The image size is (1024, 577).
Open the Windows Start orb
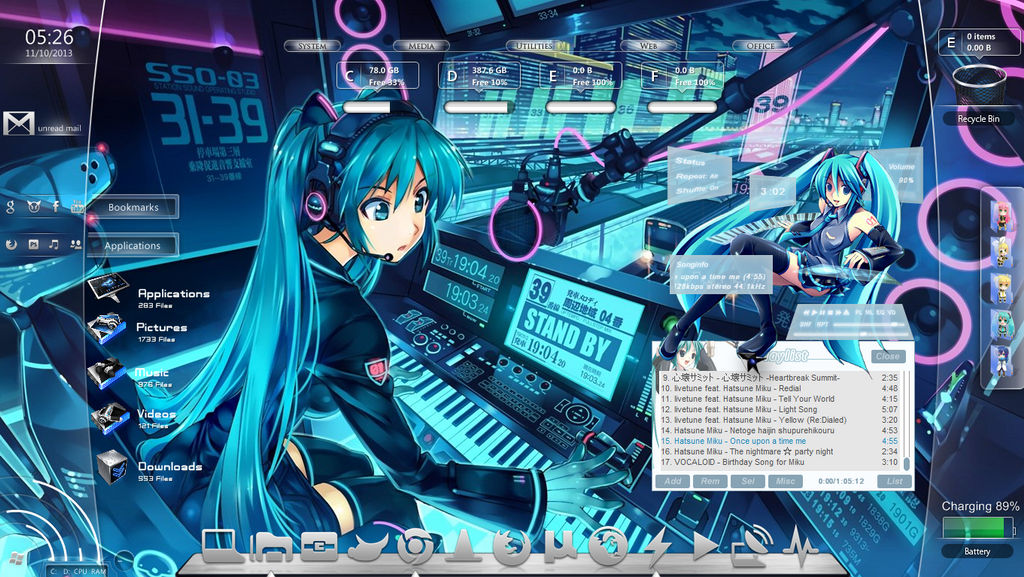point(16,560)
